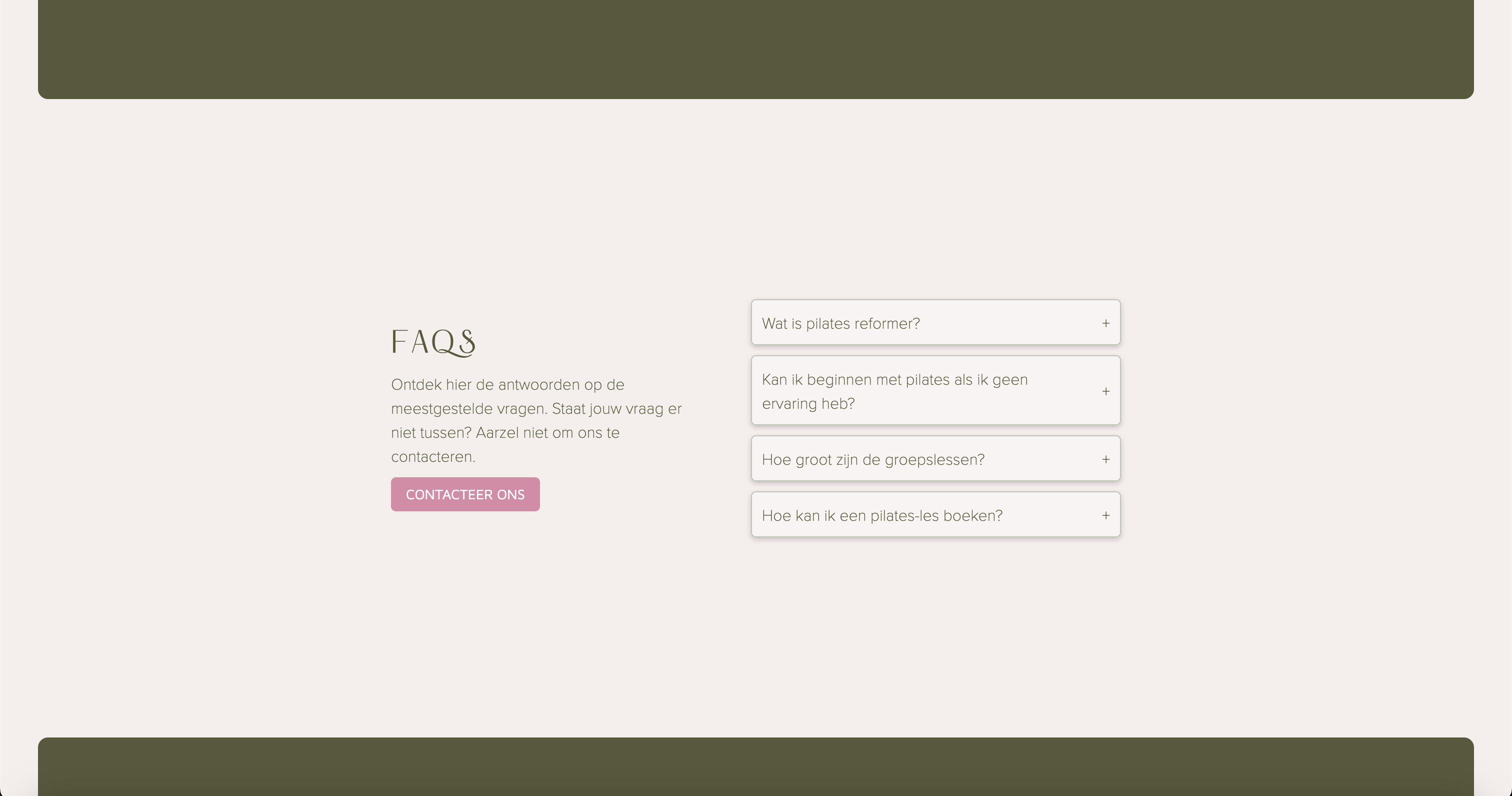
Task: Click the "Ontdek hier de antwoorden" intro line
Action: pyautogui.click(x=507, y=385)
